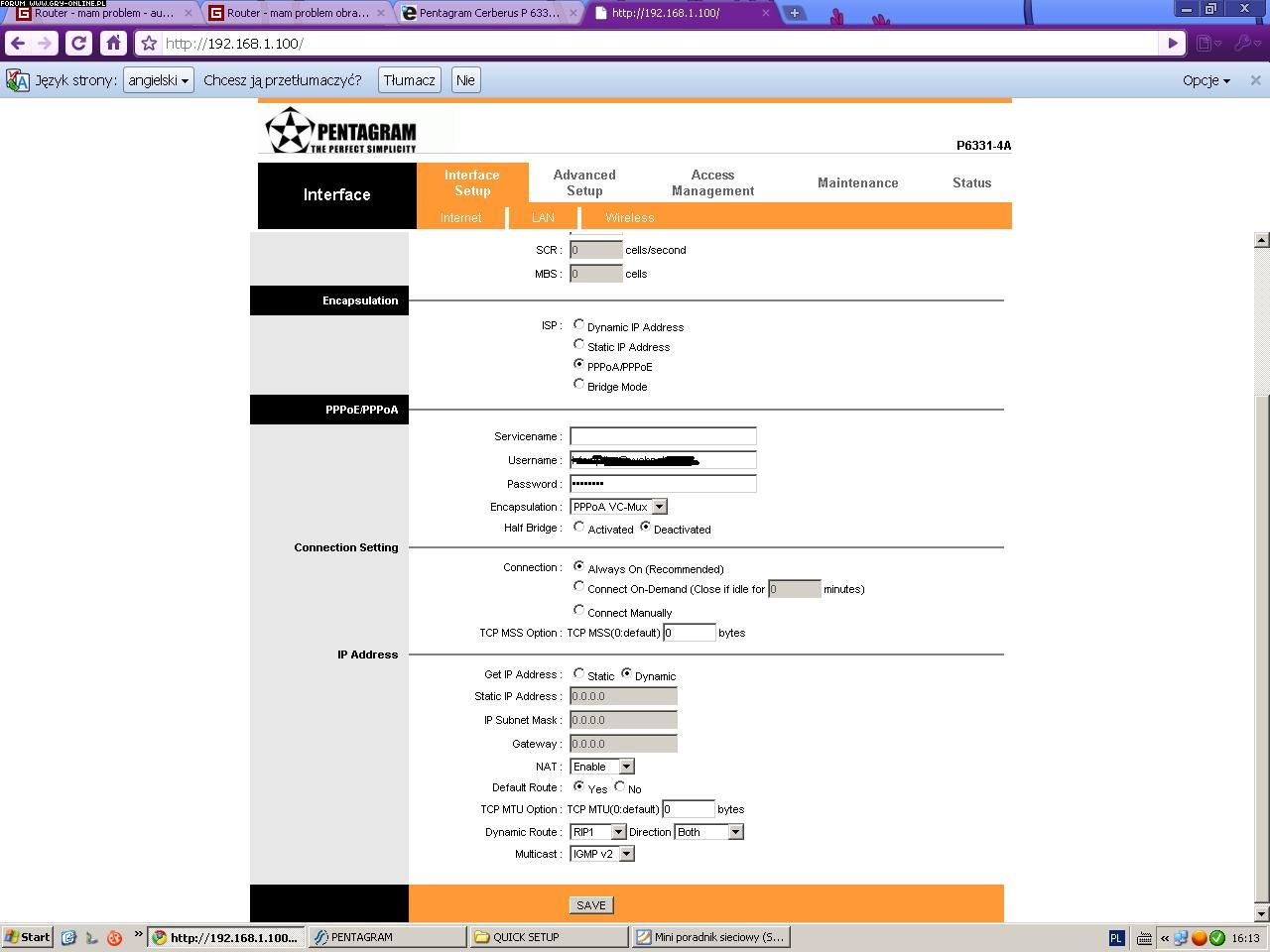Choose Connect On-Demand option

(x=578, y=587)
